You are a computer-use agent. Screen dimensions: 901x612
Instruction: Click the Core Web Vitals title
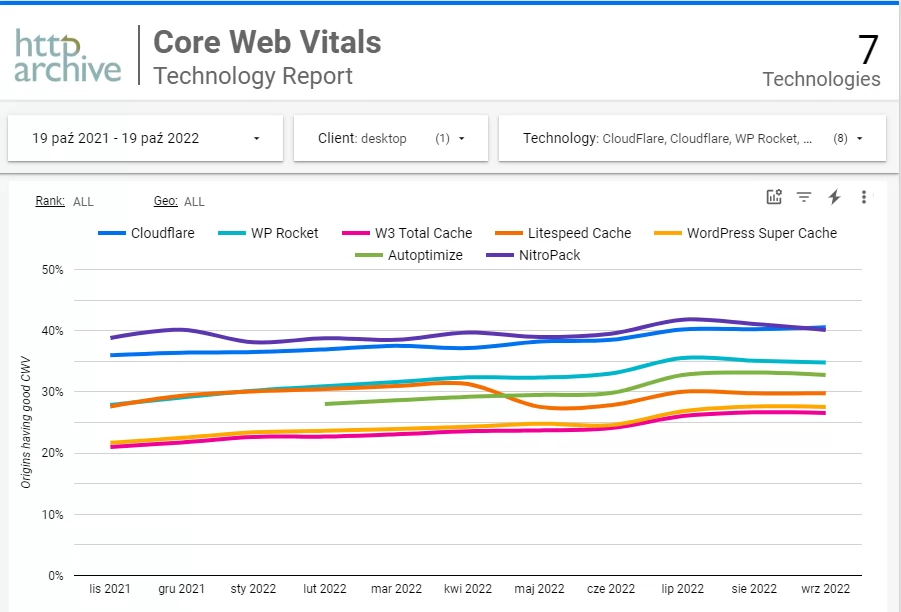[267, 42]
